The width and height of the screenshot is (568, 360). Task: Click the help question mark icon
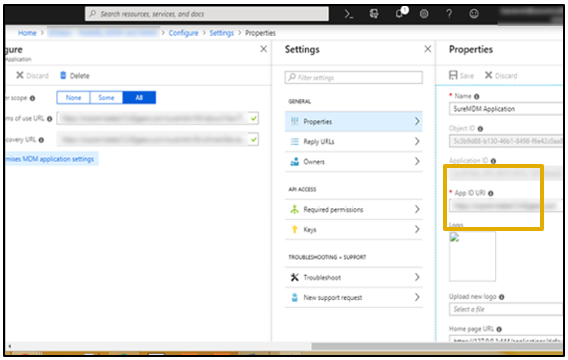point(449,14)
